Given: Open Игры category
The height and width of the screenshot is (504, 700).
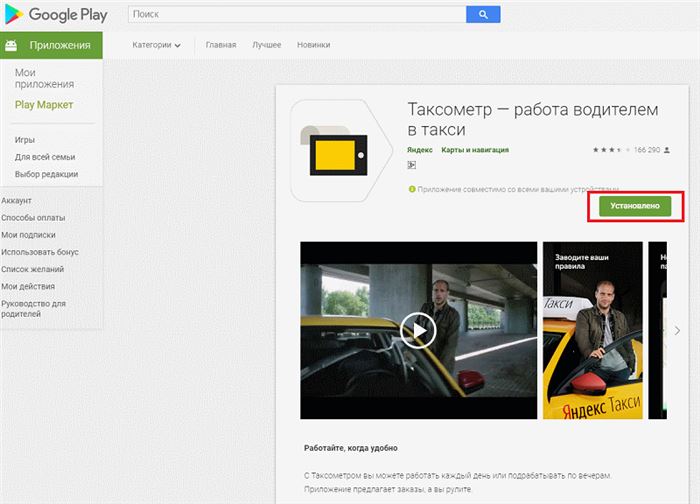Looking at the screenshot, I should point(25,140).
